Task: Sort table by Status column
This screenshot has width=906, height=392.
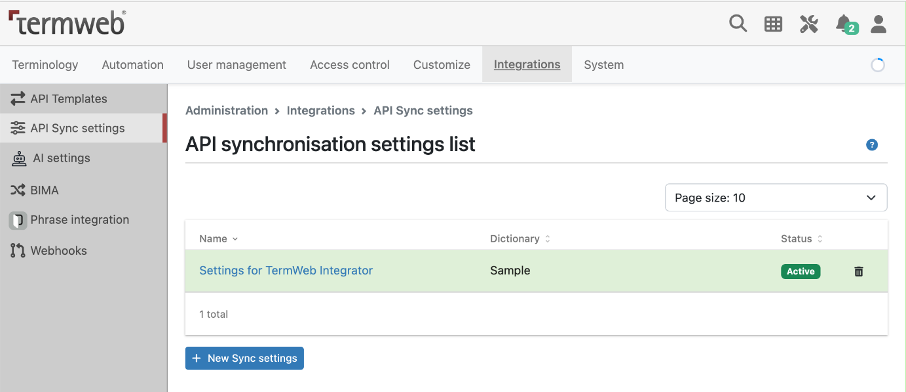Action: pyautogui.click(x=801, y=239)
